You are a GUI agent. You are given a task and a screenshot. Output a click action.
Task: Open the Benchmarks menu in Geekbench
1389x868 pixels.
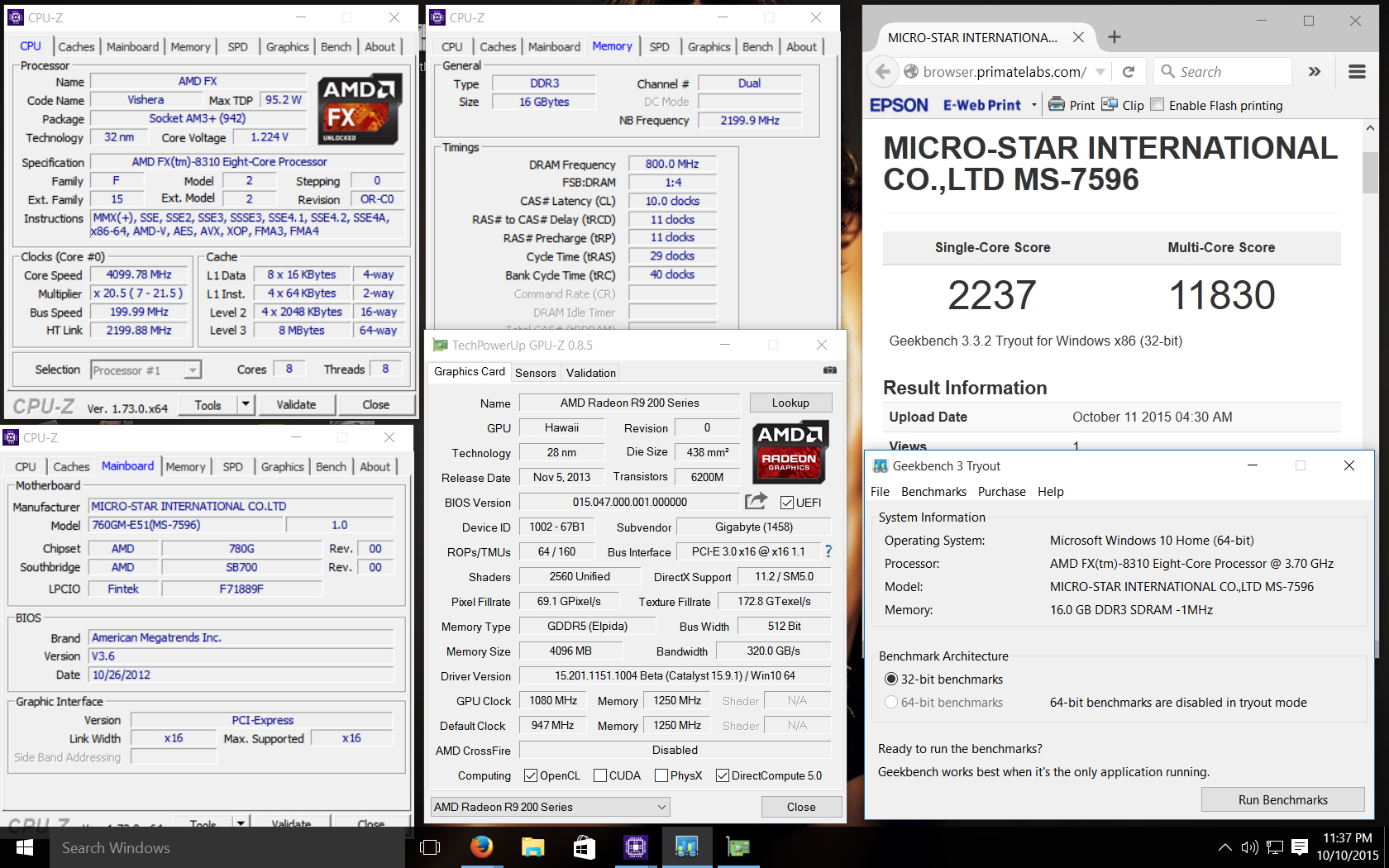coord(933,492)
